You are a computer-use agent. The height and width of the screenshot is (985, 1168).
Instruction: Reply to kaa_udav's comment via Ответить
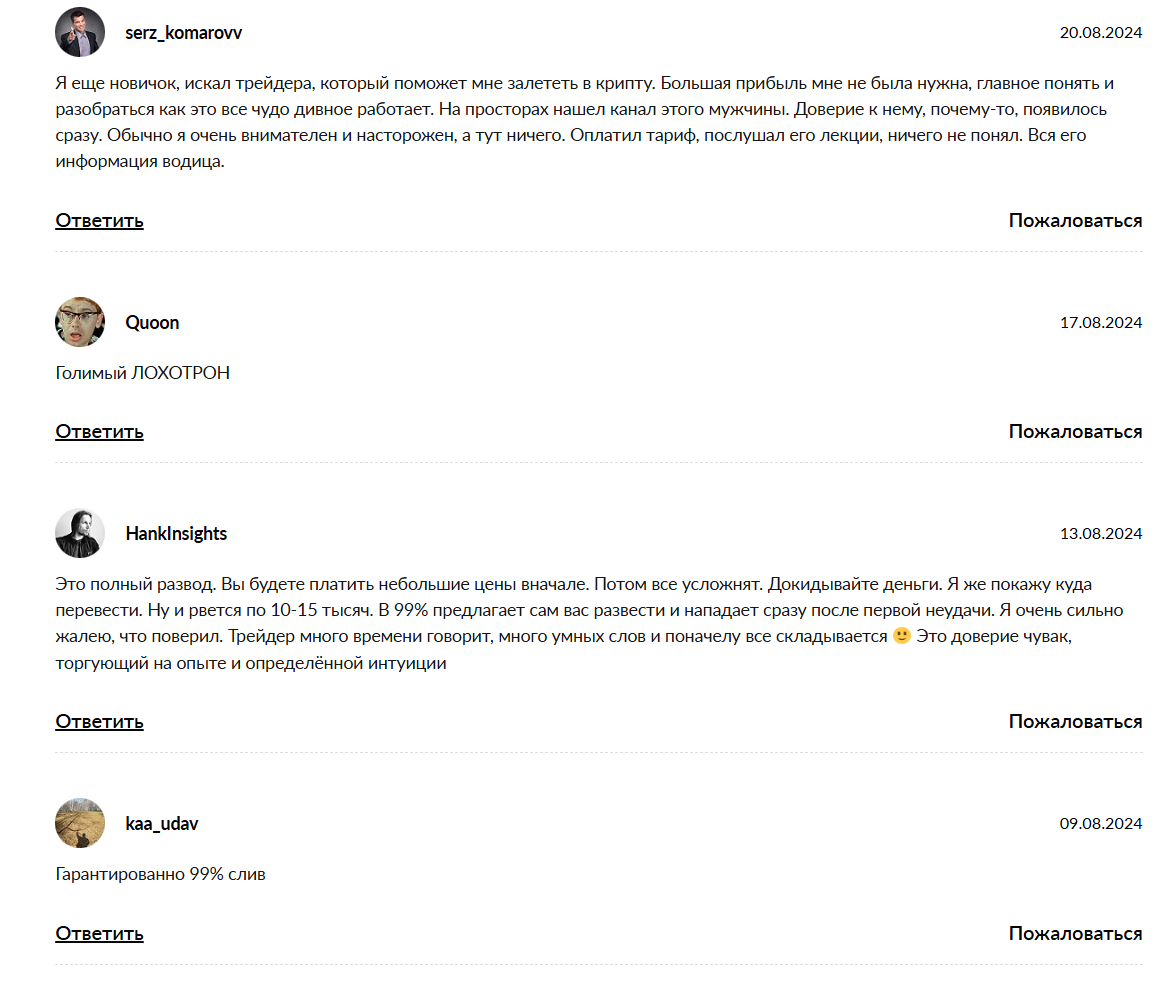coord(99,933)
